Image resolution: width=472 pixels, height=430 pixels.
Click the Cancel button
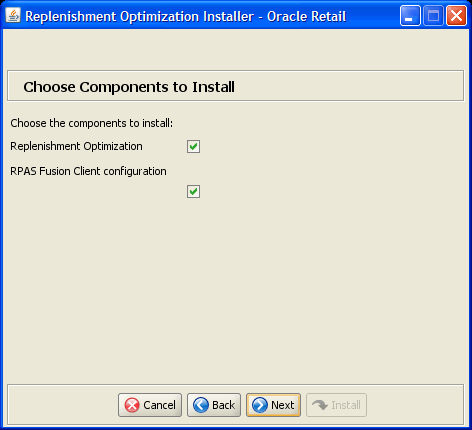tap(150, 405)
